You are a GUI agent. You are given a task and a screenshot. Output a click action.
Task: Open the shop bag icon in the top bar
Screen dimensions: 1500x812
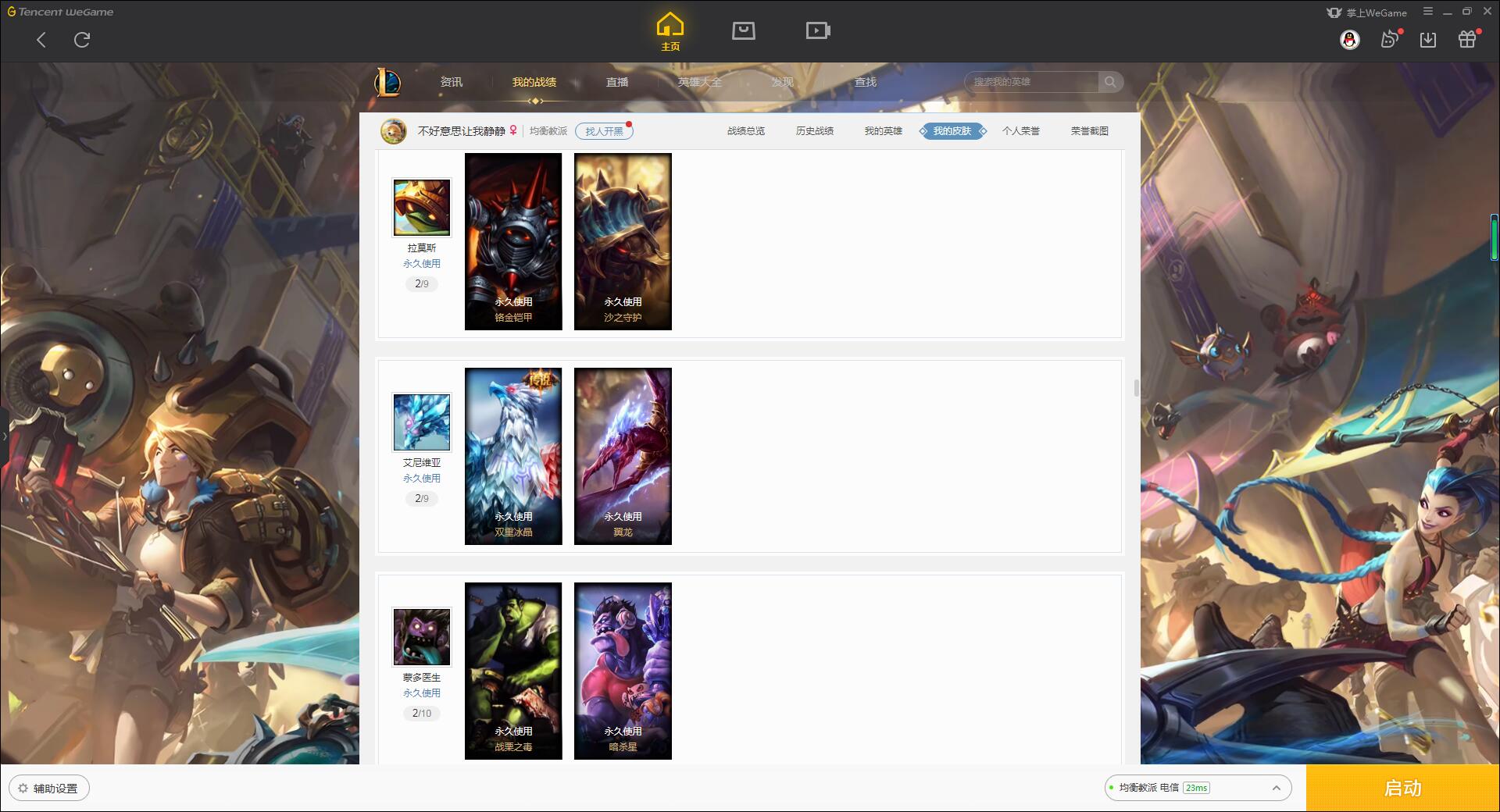click(743, 30)
